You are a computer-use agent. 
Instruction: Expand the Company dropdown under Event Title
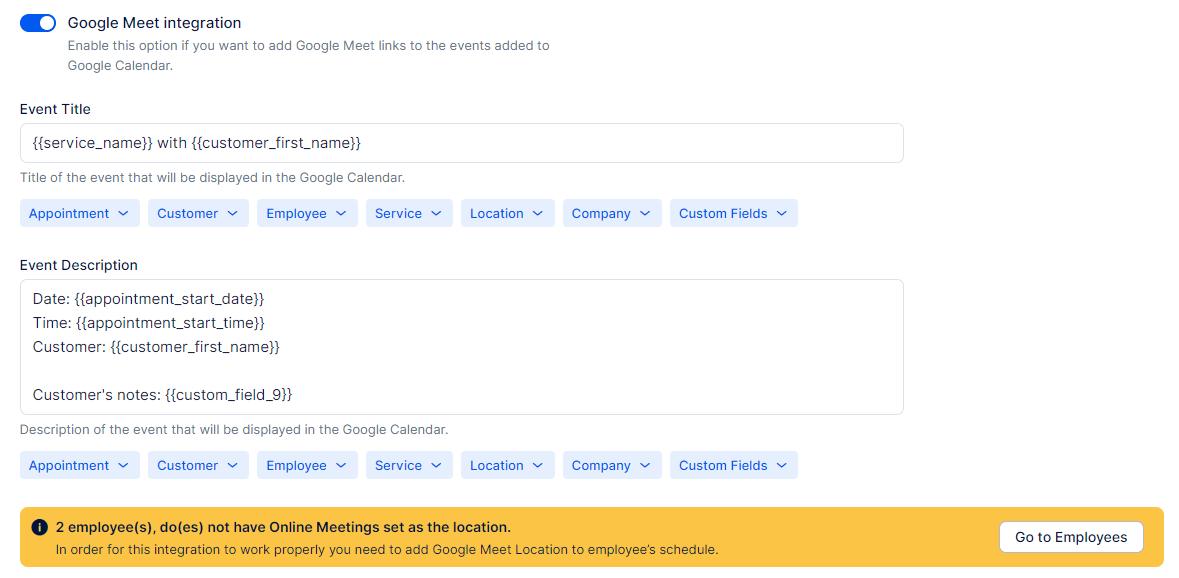[611, 213]
